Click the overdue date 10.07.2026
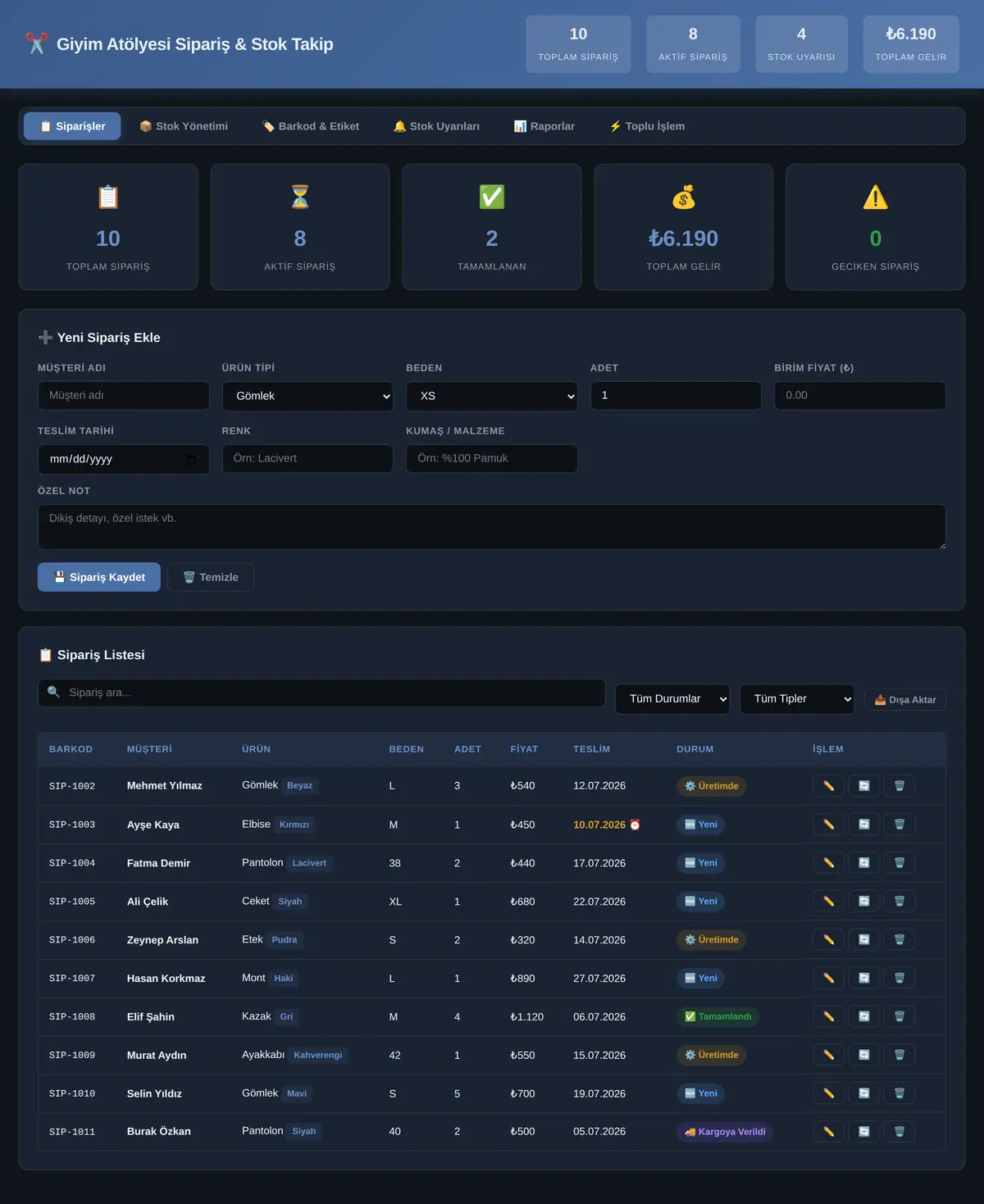Viewport: 984px width, 1204px height. tap(599, 825)
